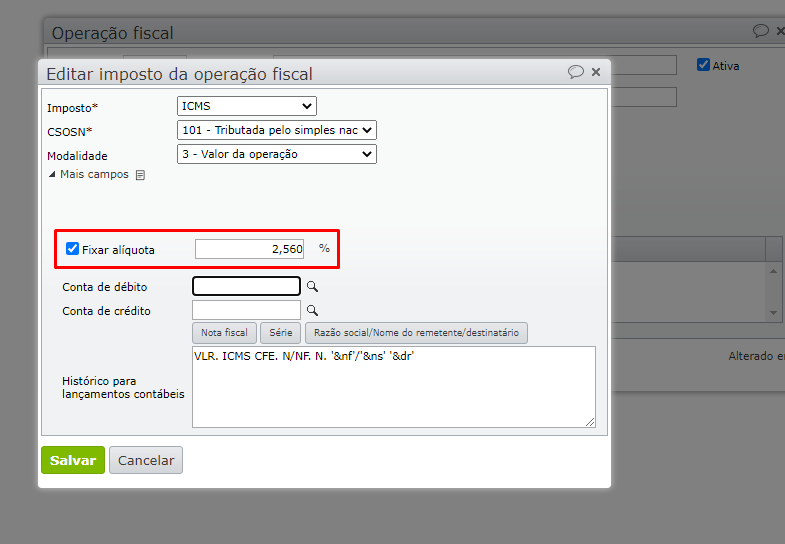Focus the Conta de crédito field

[x=246, y=310]
